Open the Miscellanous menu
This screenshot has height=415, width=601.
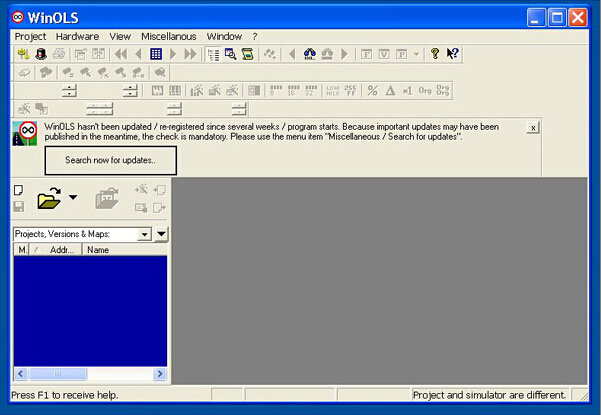pos(169,36)
